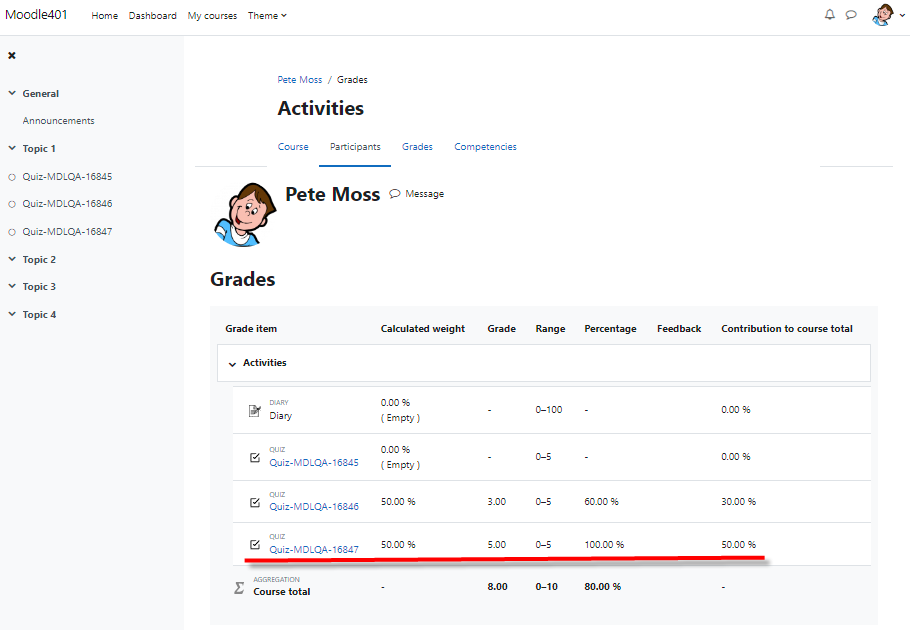The height and width of the screenshot is (630, 910).
Task: Click the sigma aggregation icon
Action: point(239,588)
